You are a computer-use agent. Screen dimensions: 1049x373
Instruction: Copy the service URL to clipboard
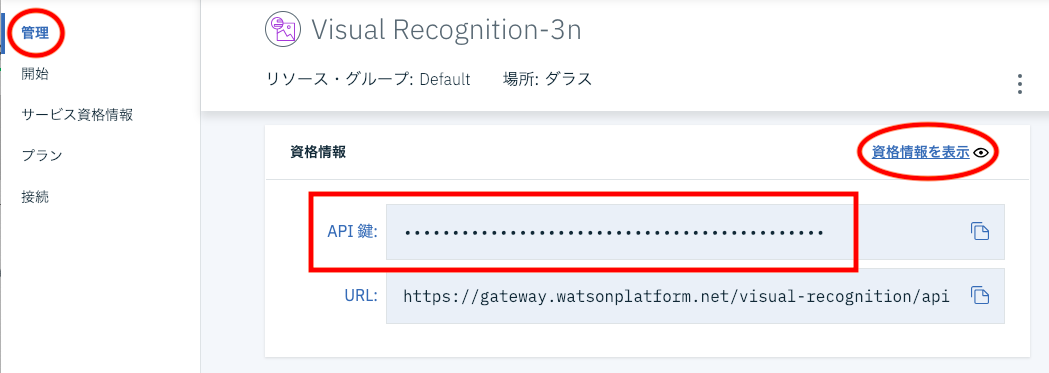(x=979, y=295)
